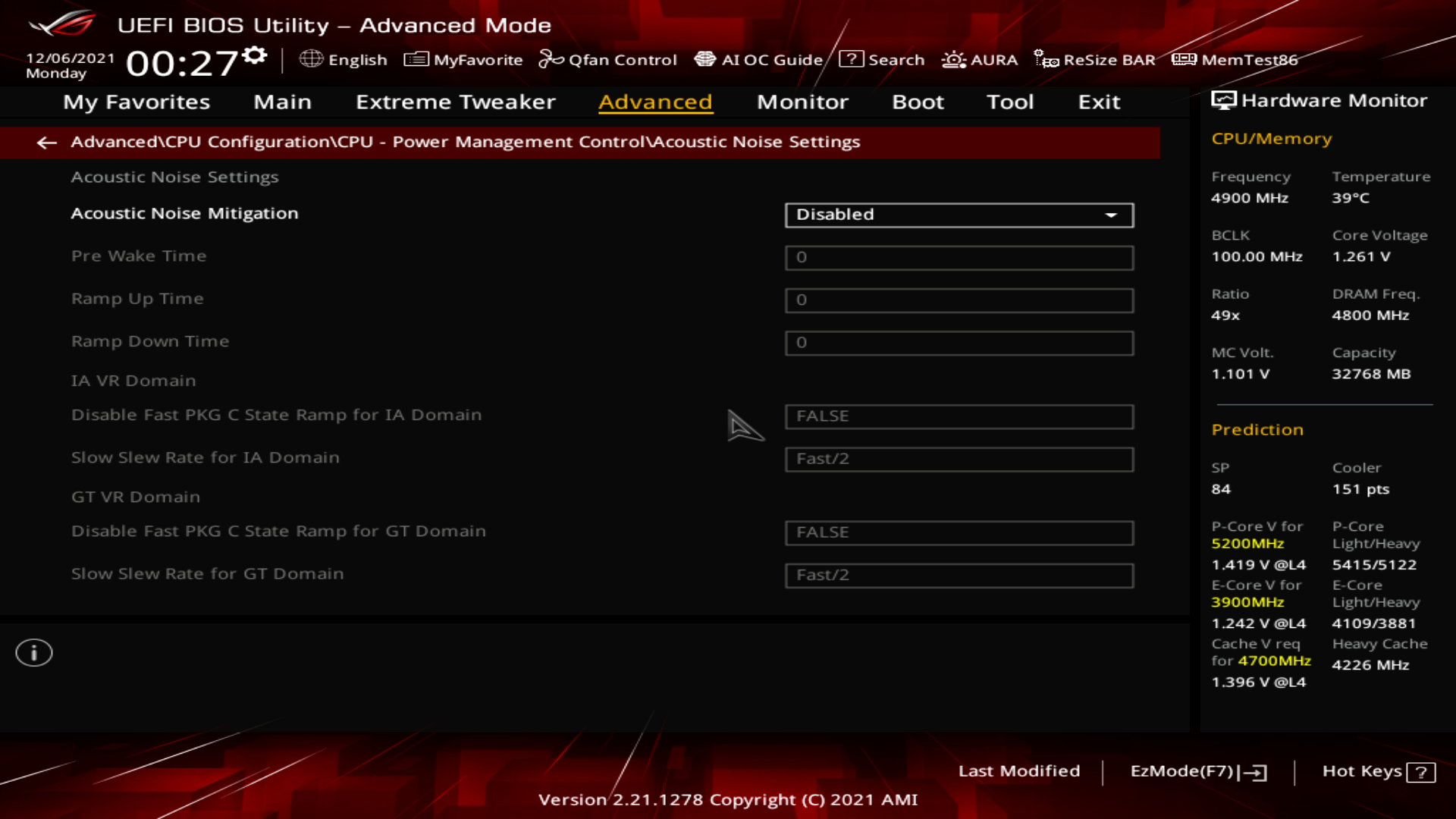The image size is (1456, 819).
Task: Switch to EzMode(F7)
Action: [x=1197, y=771]
